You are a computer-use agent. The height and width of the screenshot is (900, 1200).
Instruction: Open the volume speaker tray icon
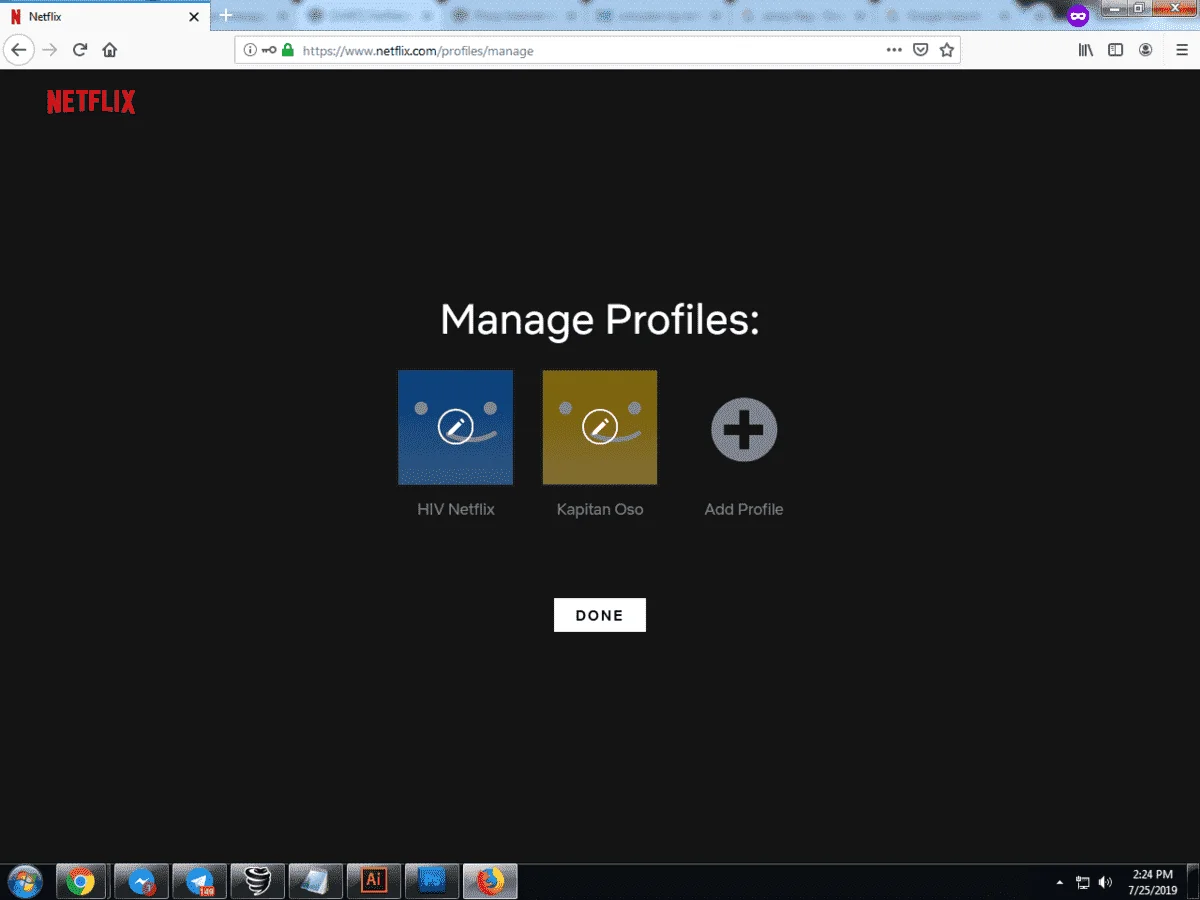click(1106, 882)
